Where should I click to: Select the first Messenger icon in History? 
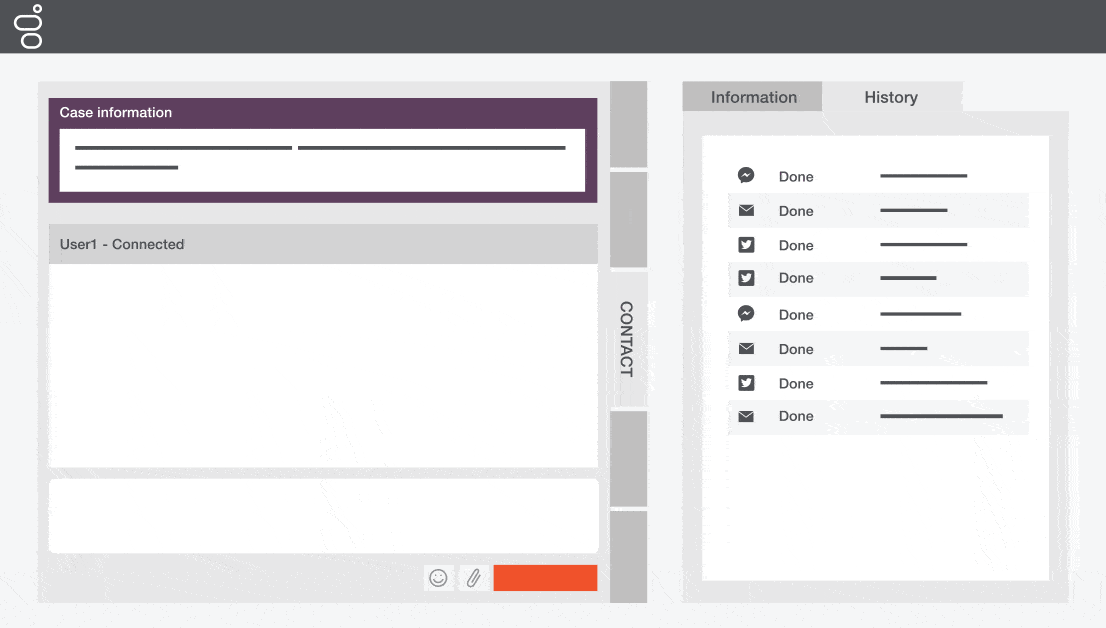[x=746, y=175]
